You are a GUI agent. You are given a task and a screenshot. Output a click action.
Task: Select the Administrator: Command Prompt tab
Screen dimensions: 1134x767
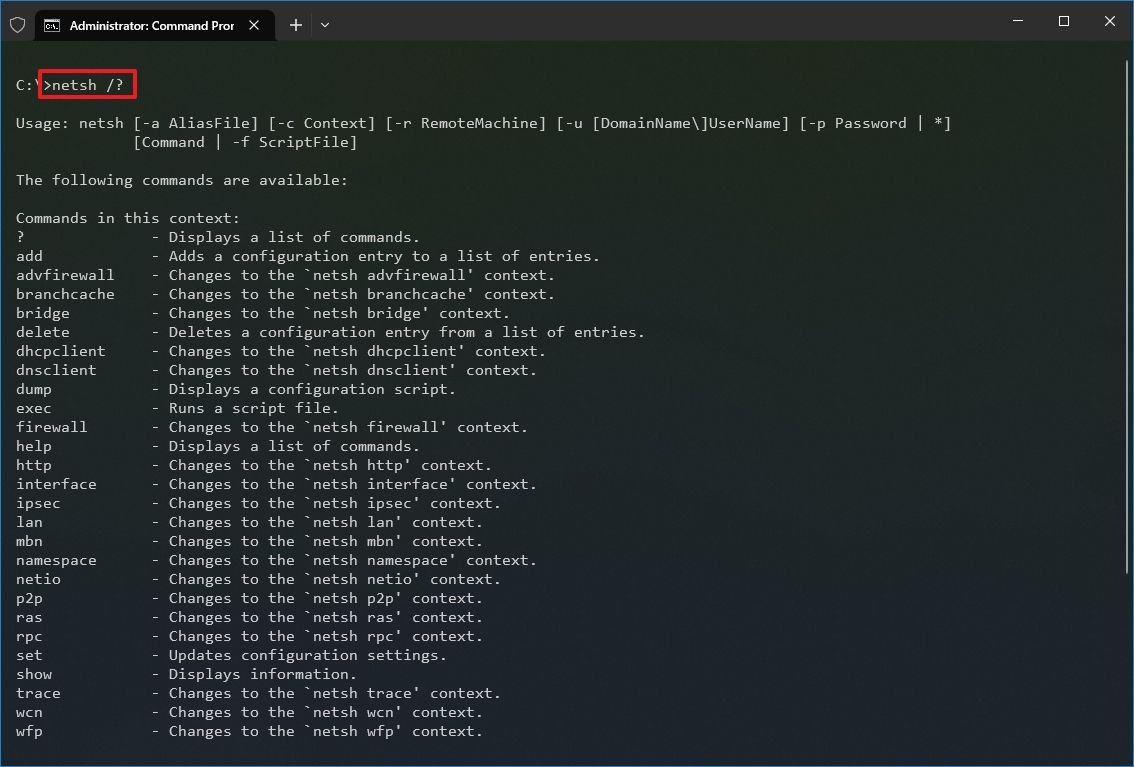[x=155, y=25]
